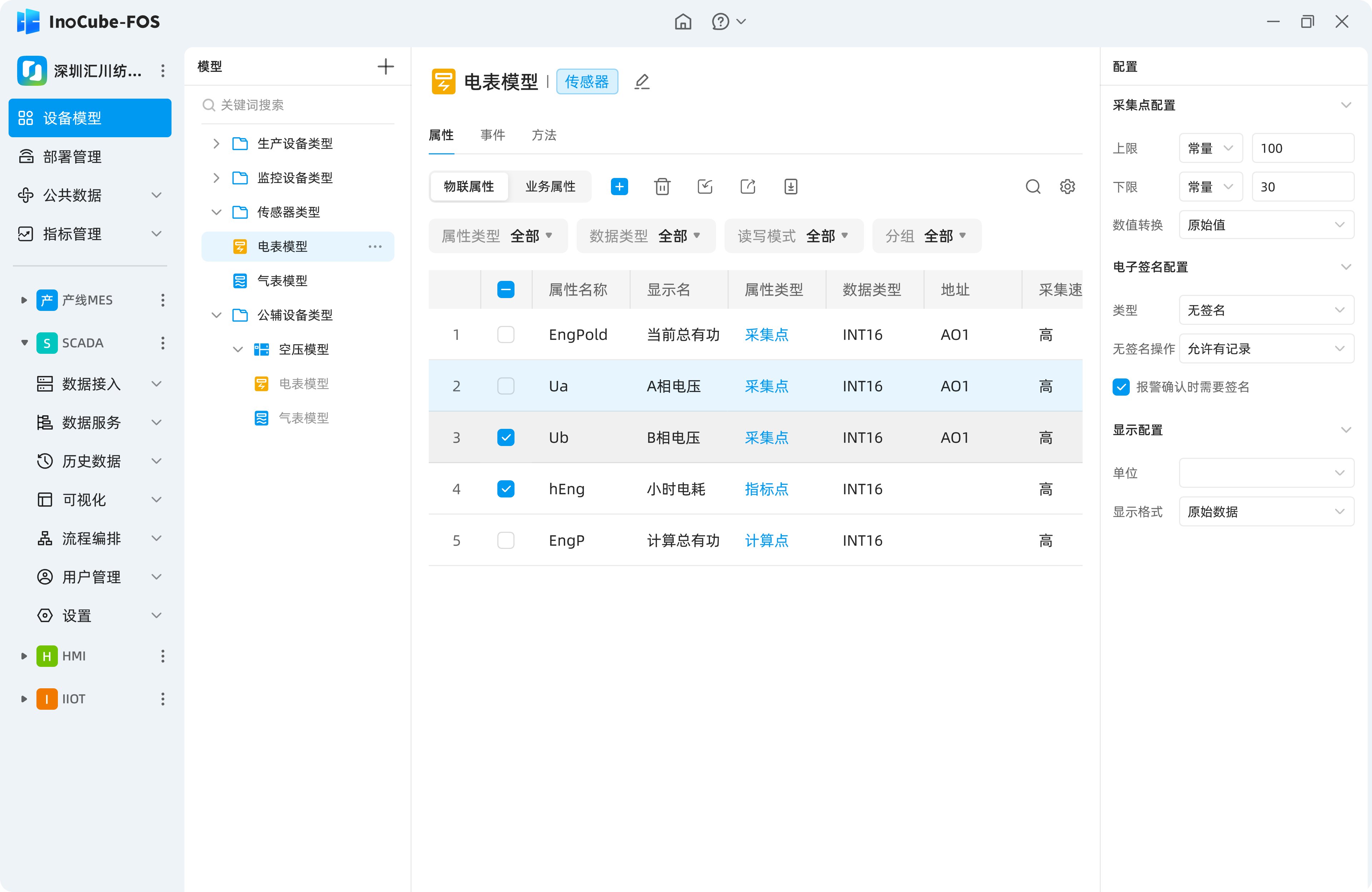Add a new IoT property
The width and height of the screenshot is (1372, 892).
(619, 186)
